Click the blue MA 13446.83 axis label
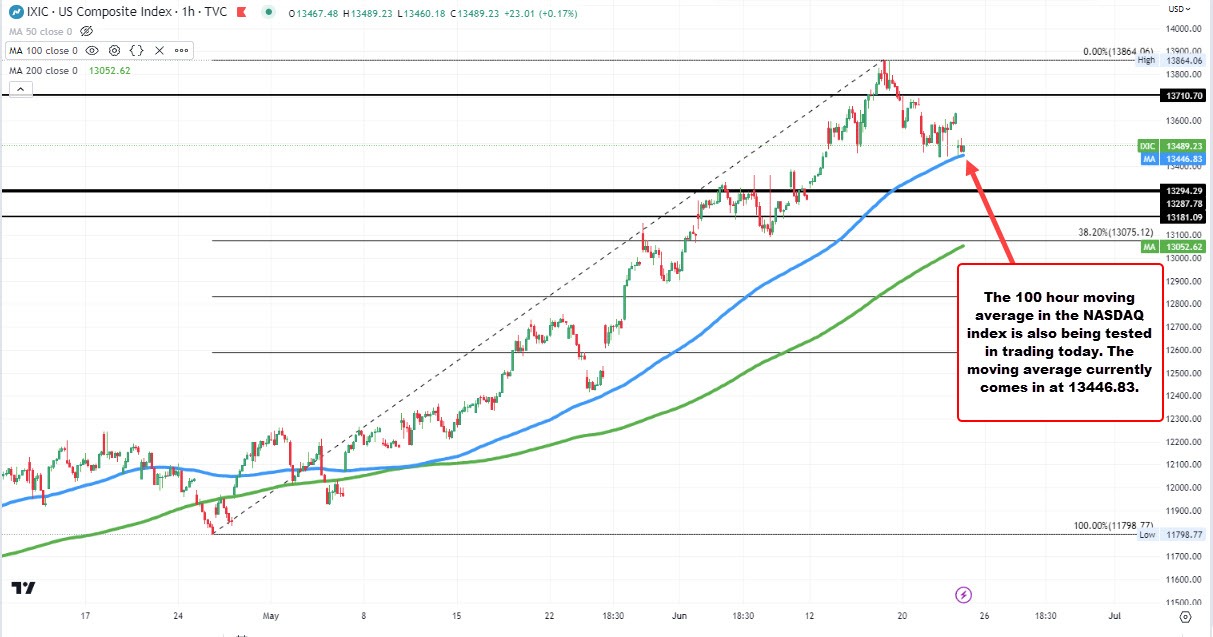Viewport: 1213px width, 637px height. (x=1175, y=159)
